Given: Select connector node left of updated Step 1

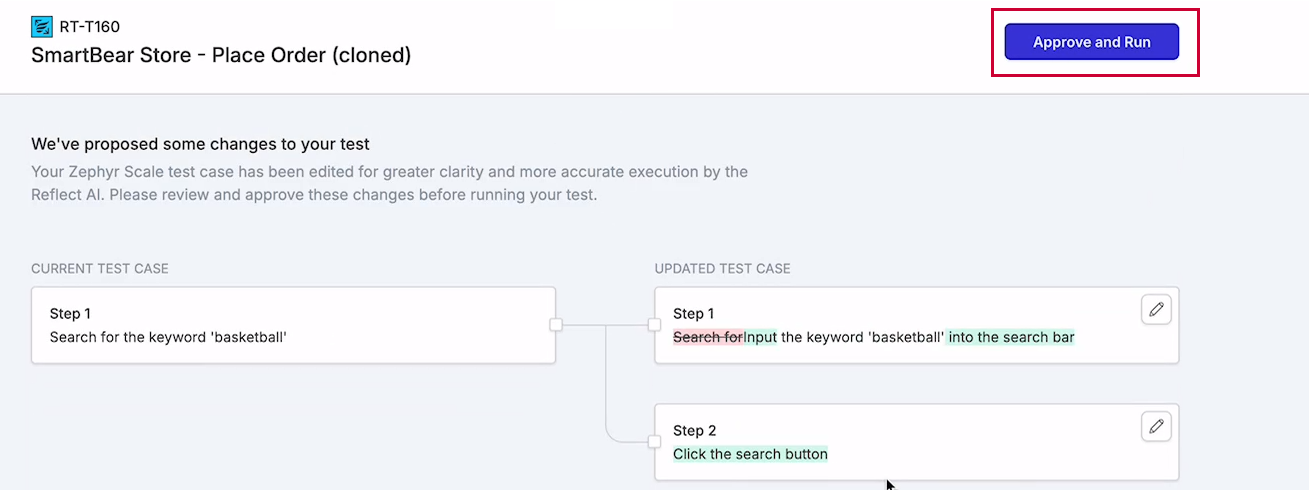Looking at the screenshot, I should [x=654, y=325].
